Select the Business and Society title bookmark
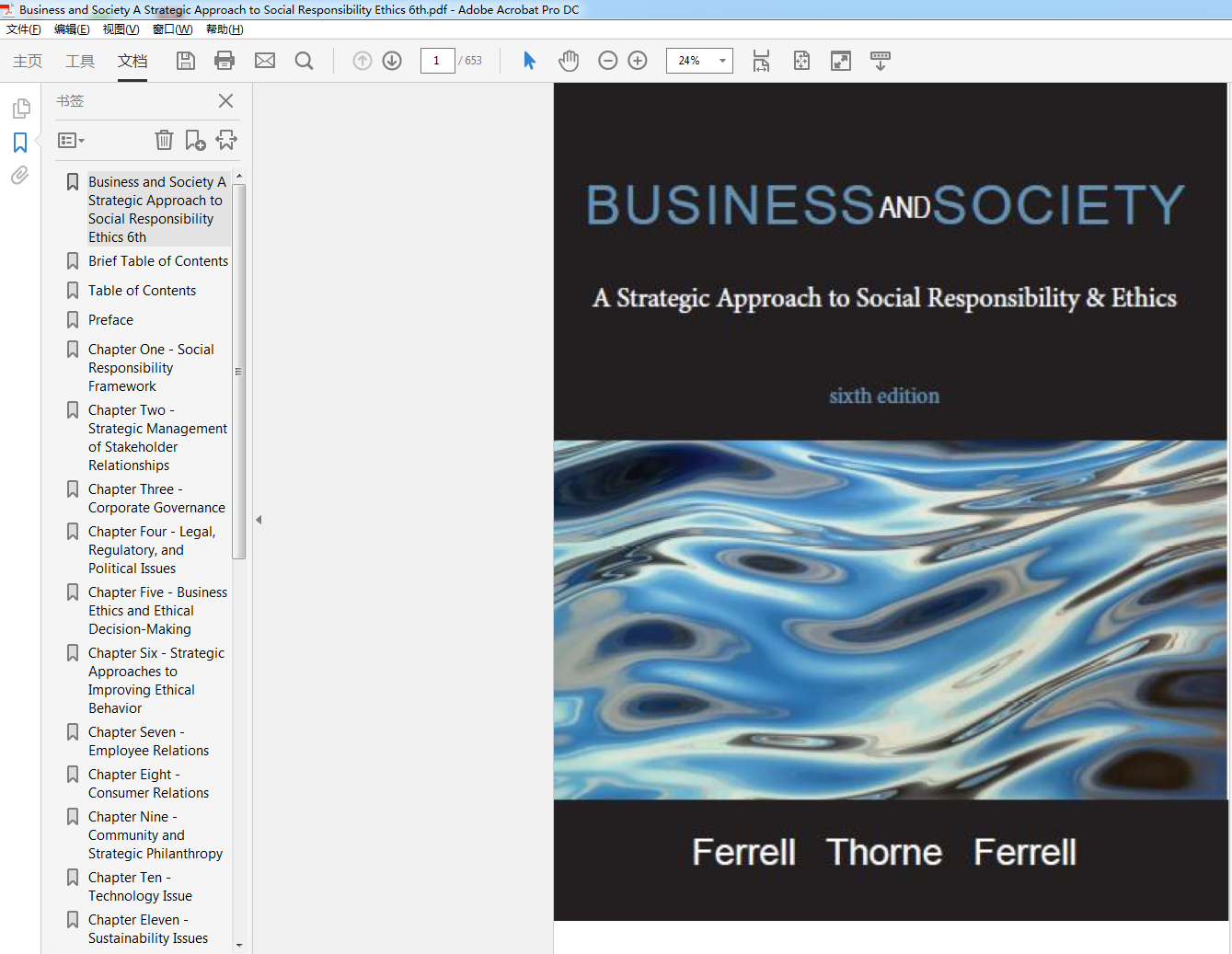Screen dimensions: 1232x954 [x=157, y=210]
